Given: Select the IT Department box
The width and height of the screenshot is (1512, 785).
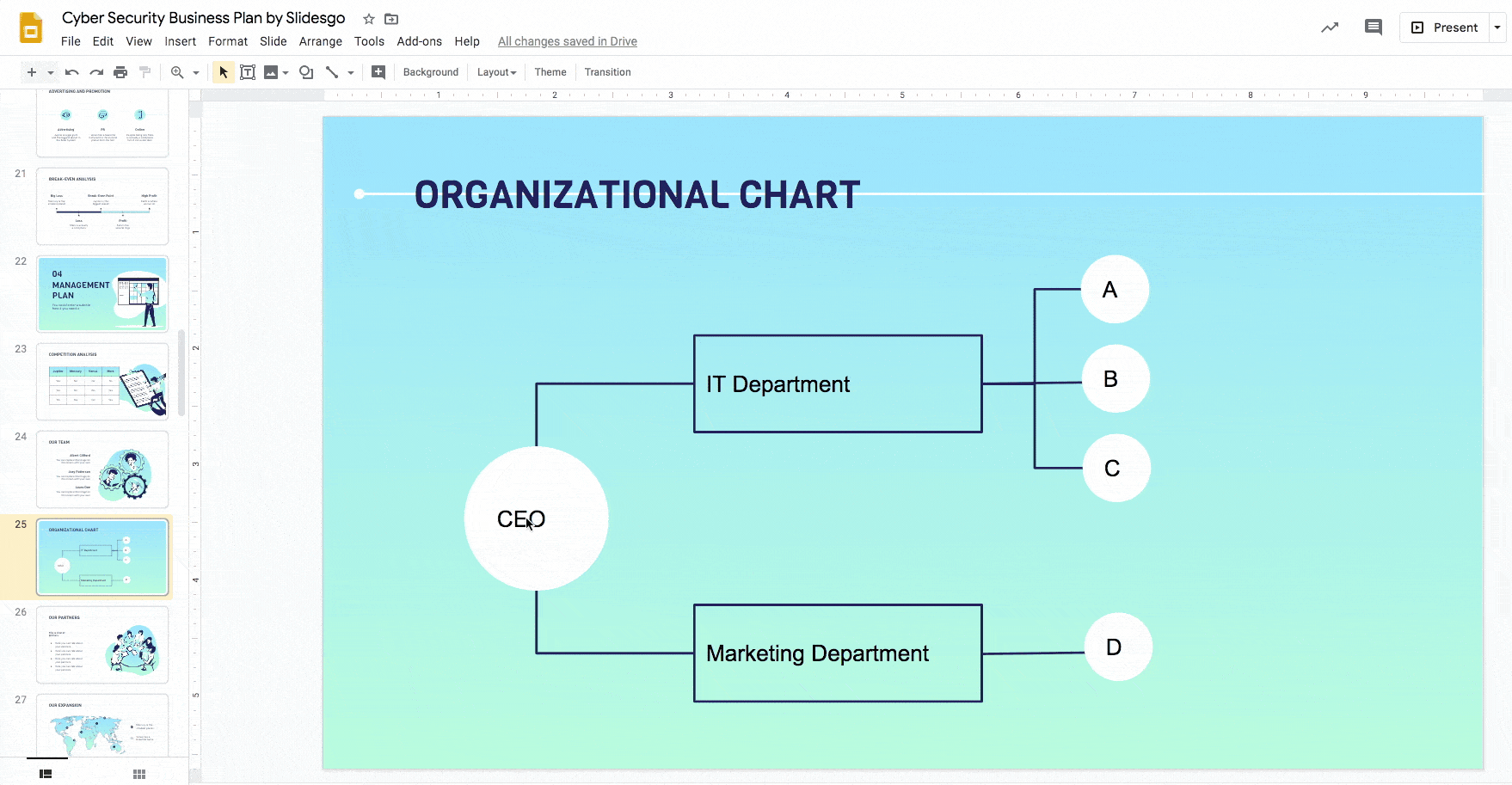Looking at the screenshot, I should click(x=838, y=383).
